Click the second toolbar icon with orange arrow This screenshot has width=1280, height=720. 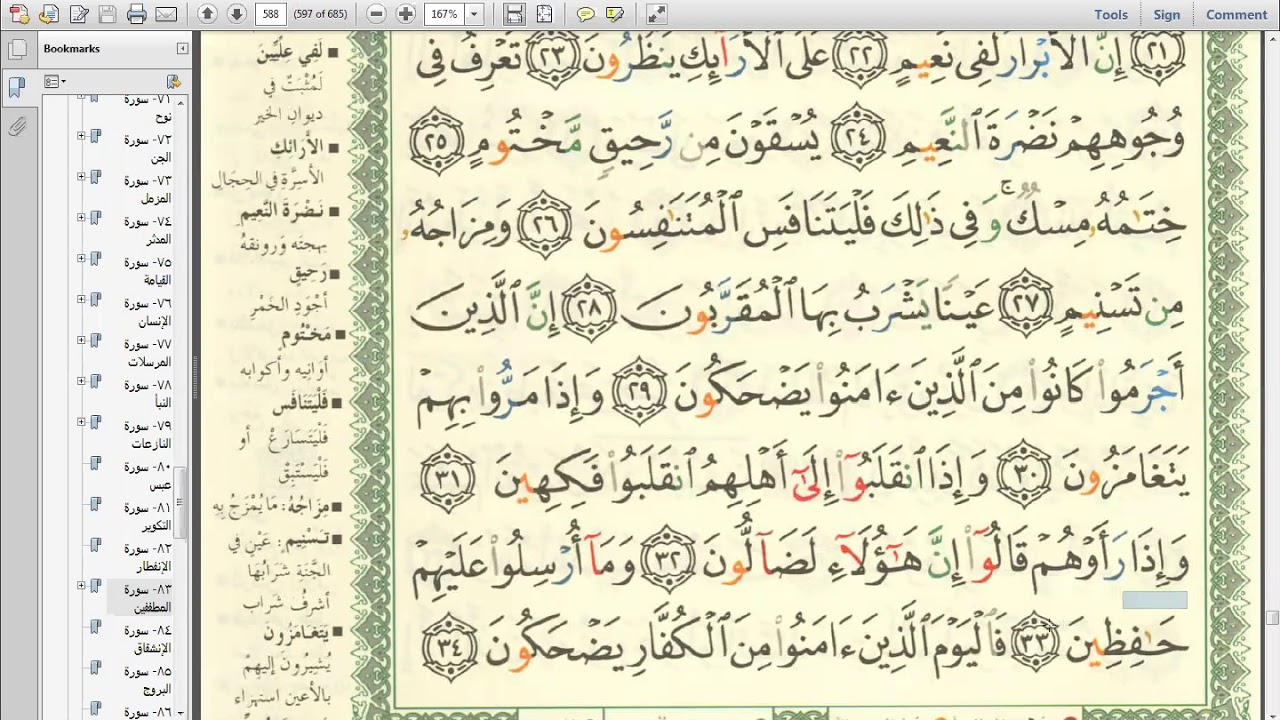point(49,14)
